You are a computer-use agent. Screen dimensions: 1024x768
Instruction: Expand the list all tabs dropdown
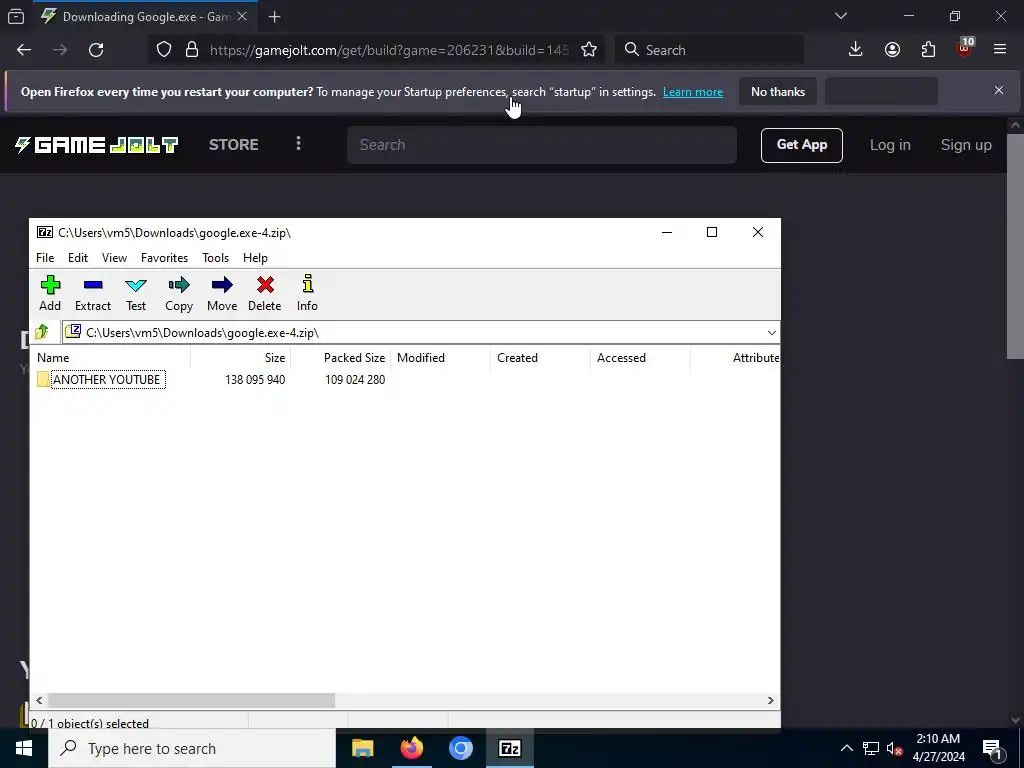(841, 16)
